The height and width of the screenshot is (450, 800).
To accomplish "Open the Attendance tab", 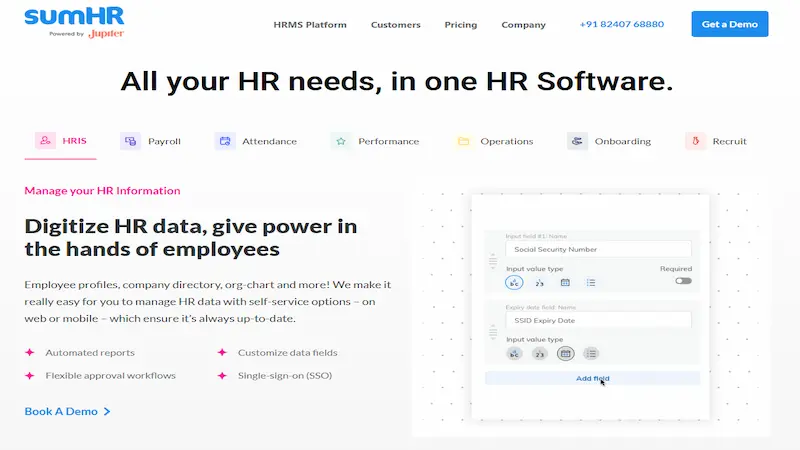I will tap(256, 141).
